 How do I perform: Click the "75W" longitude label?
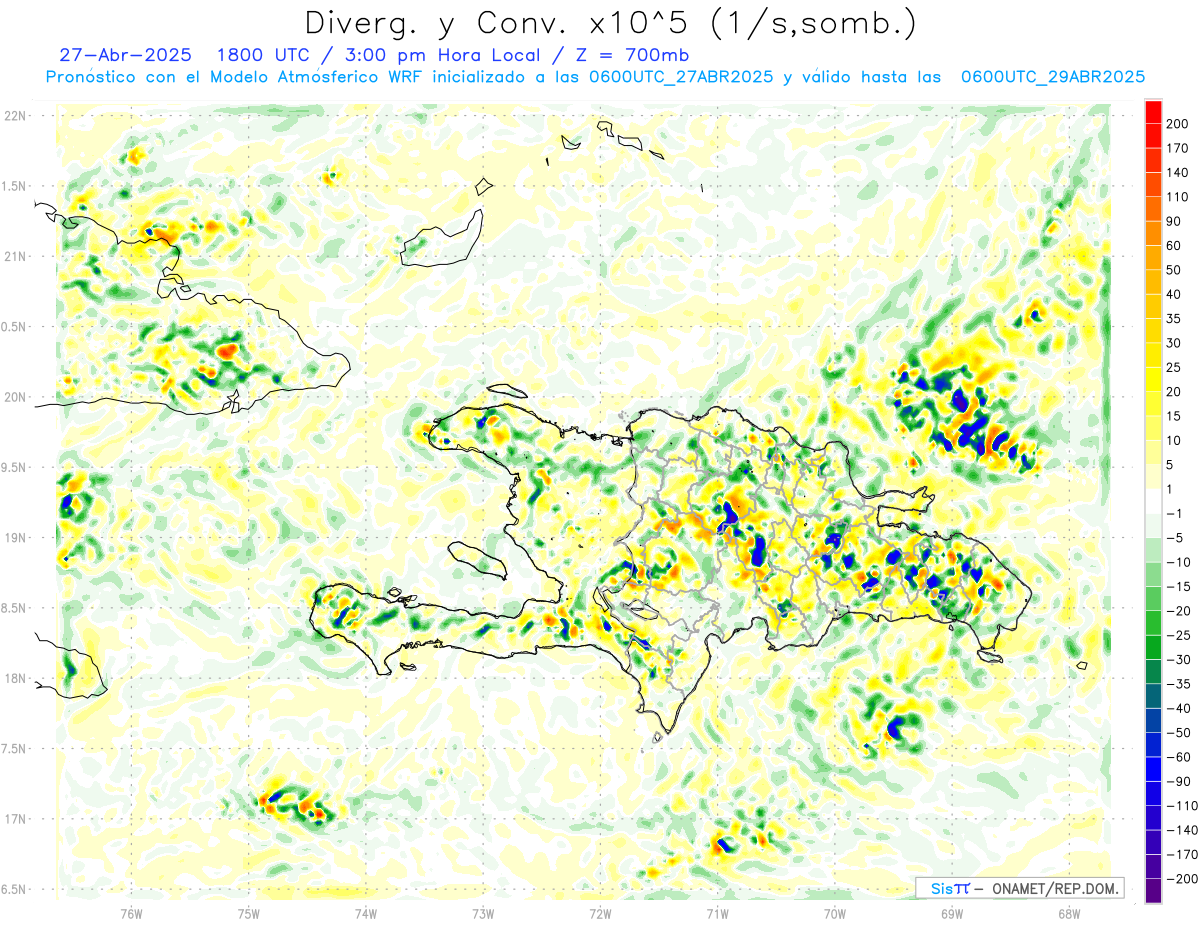(248, 914)
